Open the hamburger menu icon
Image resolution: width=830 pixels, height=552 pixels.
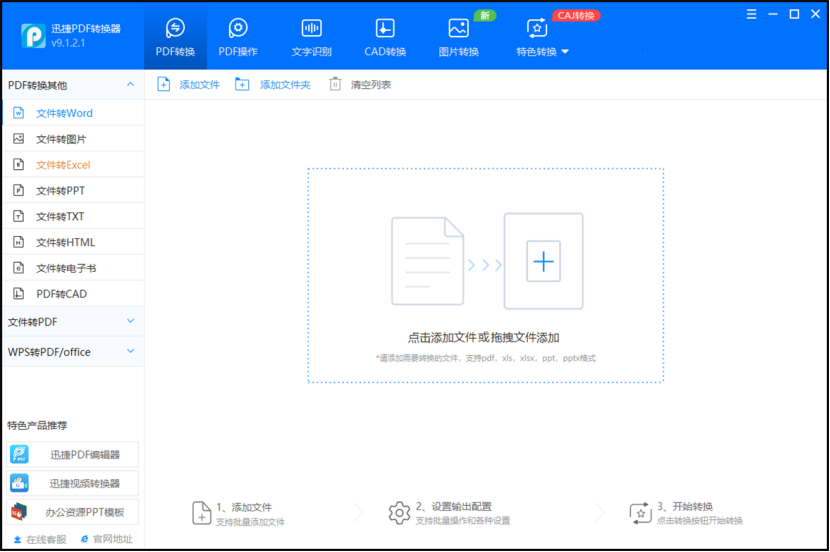(x=751, y=14)
